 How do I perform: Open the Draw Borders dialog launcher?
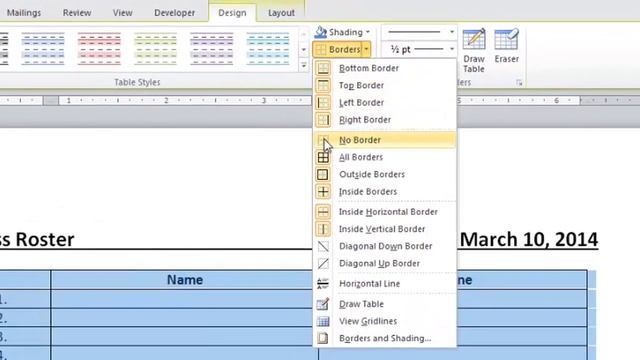[x=519, y=83]
